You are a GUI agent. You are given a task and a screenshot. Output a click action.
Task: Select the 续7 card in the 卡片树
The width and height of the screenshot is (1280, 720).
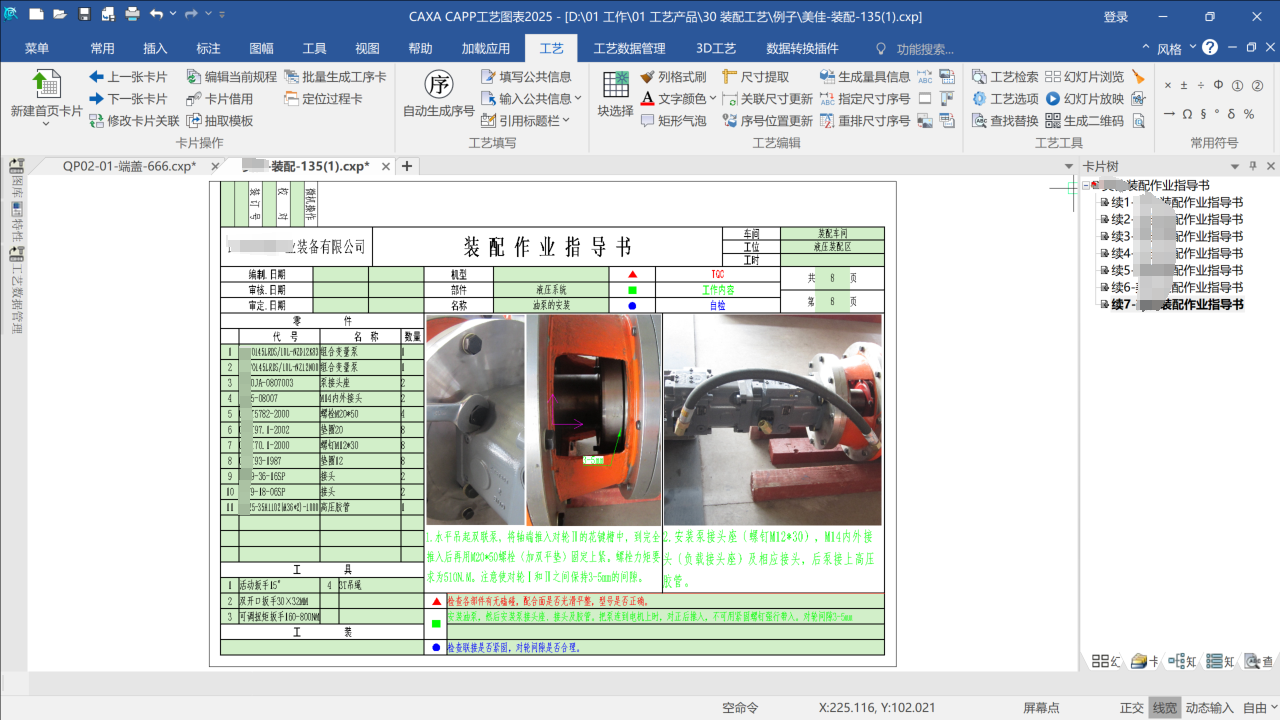[x=1180, y=304]
